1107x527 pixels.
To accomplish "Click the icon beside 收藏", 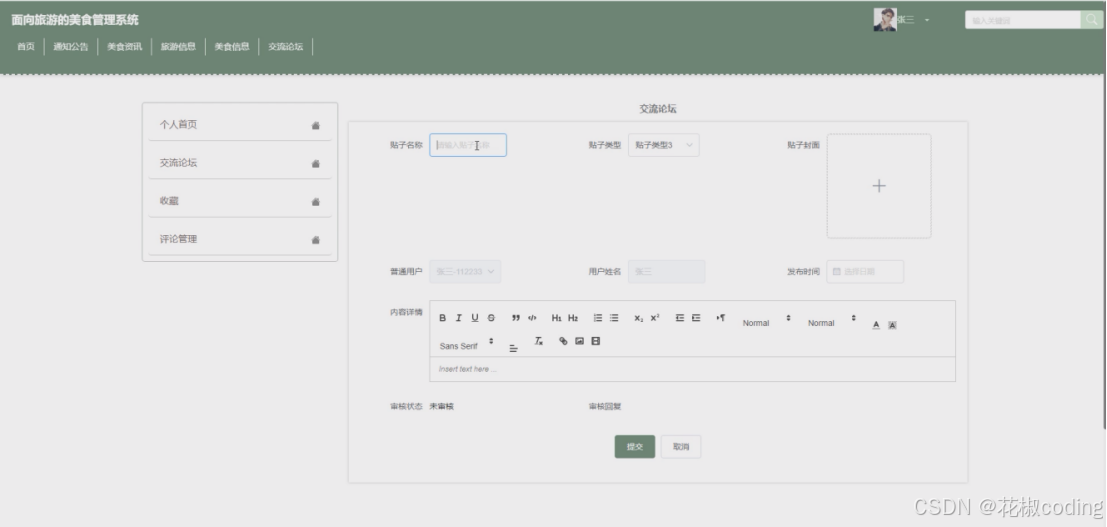I will click(x=316, y=201).
